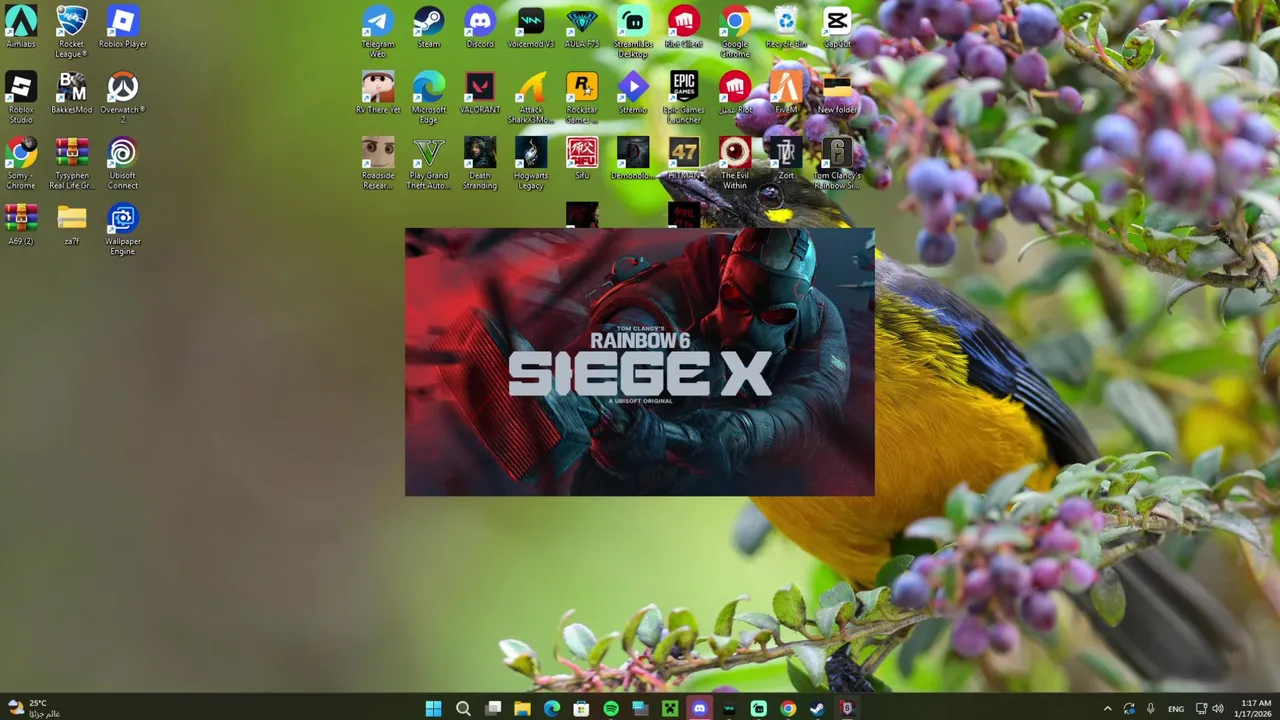This screenshot has height=720, width=1280.
Task: Click the microphone tray icon
Action: 1151,708
